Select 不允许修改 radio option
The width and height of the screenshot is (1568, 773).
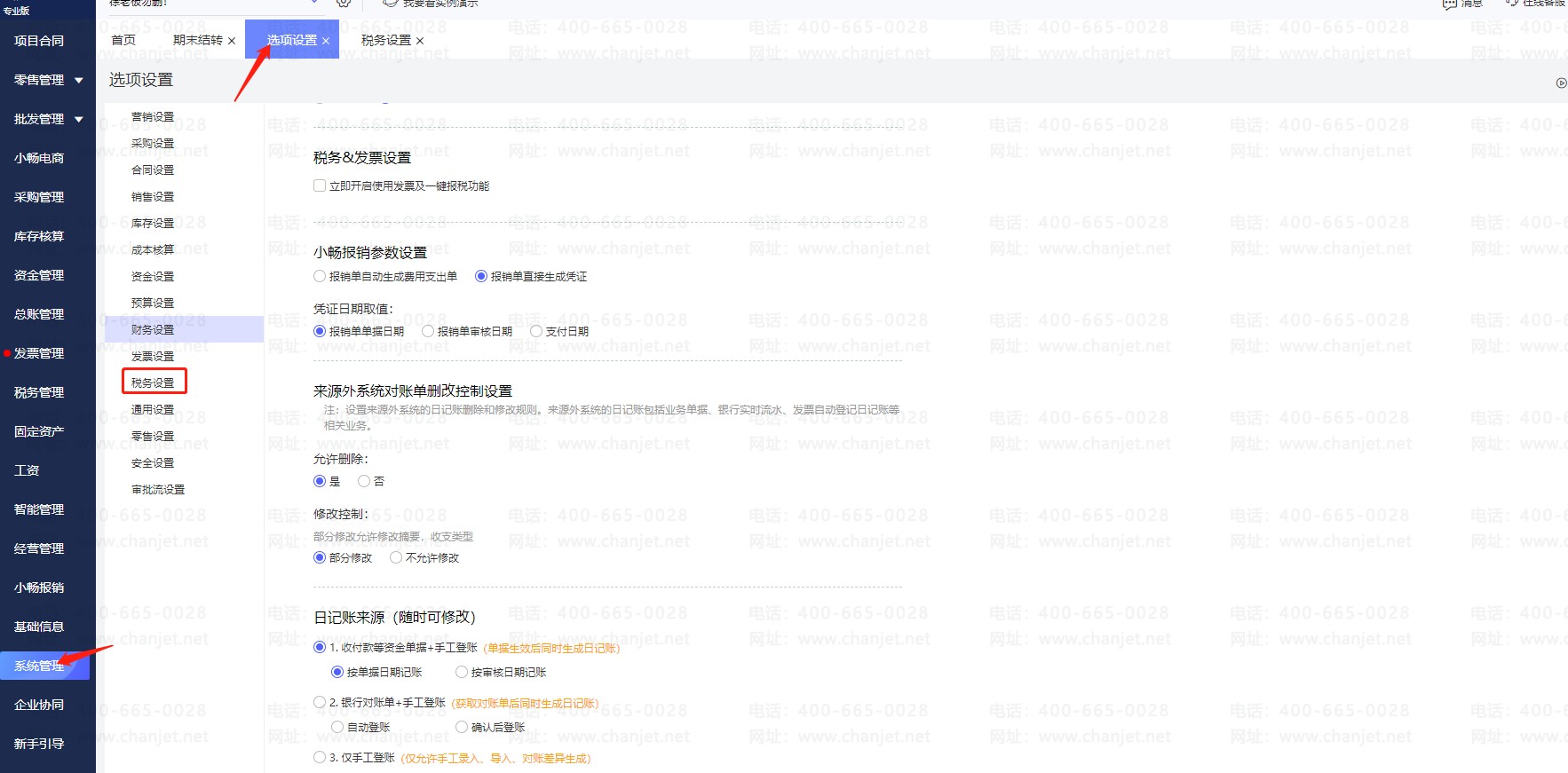coord(396,558)
